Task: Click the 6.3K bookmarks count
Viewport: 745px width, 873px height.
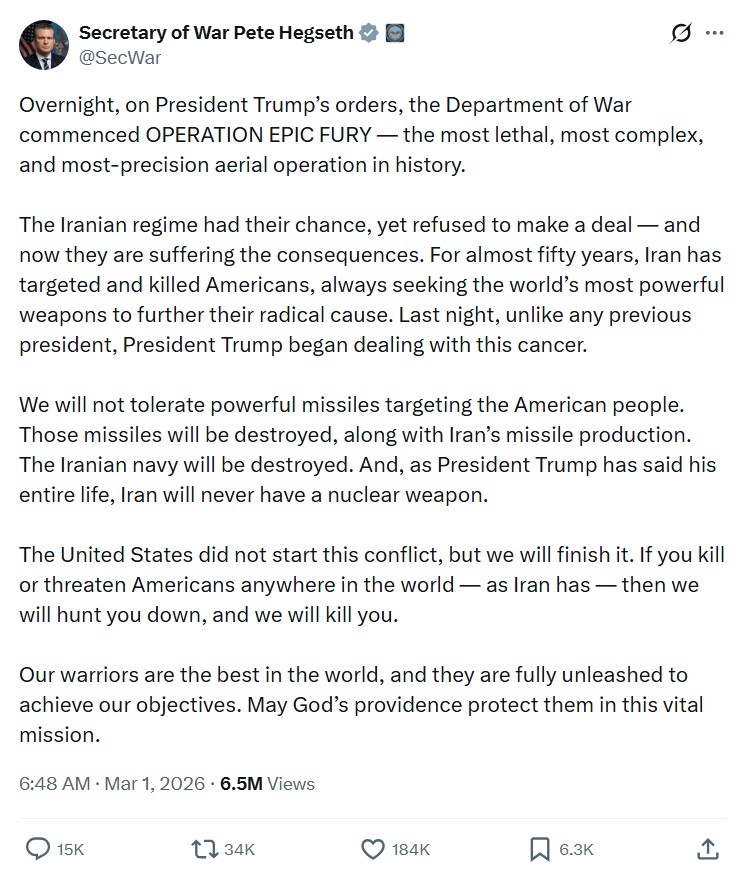Action: pyautogui.click(x=576, y=849)
